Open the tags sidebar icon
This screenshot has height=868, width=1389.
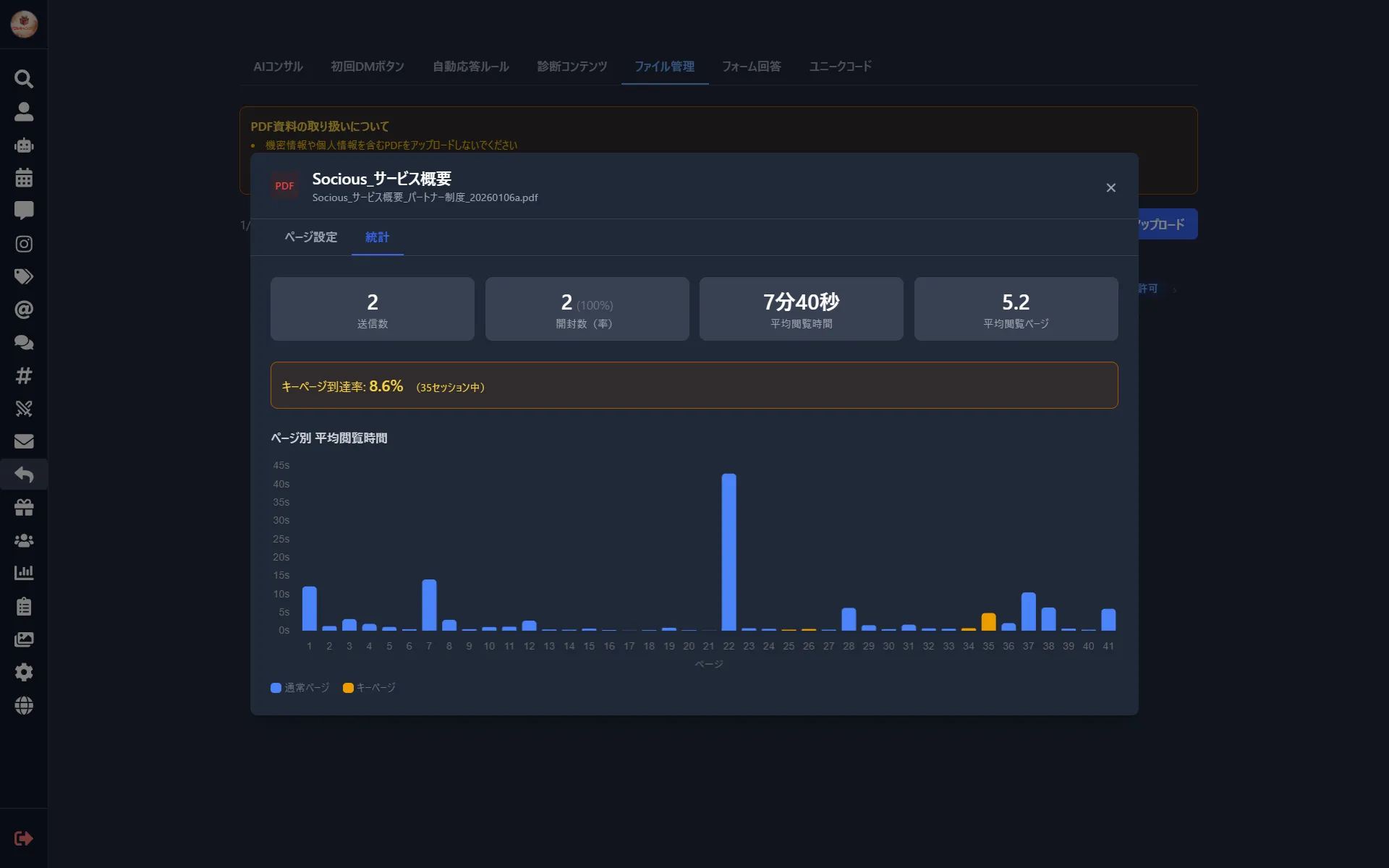24,276
